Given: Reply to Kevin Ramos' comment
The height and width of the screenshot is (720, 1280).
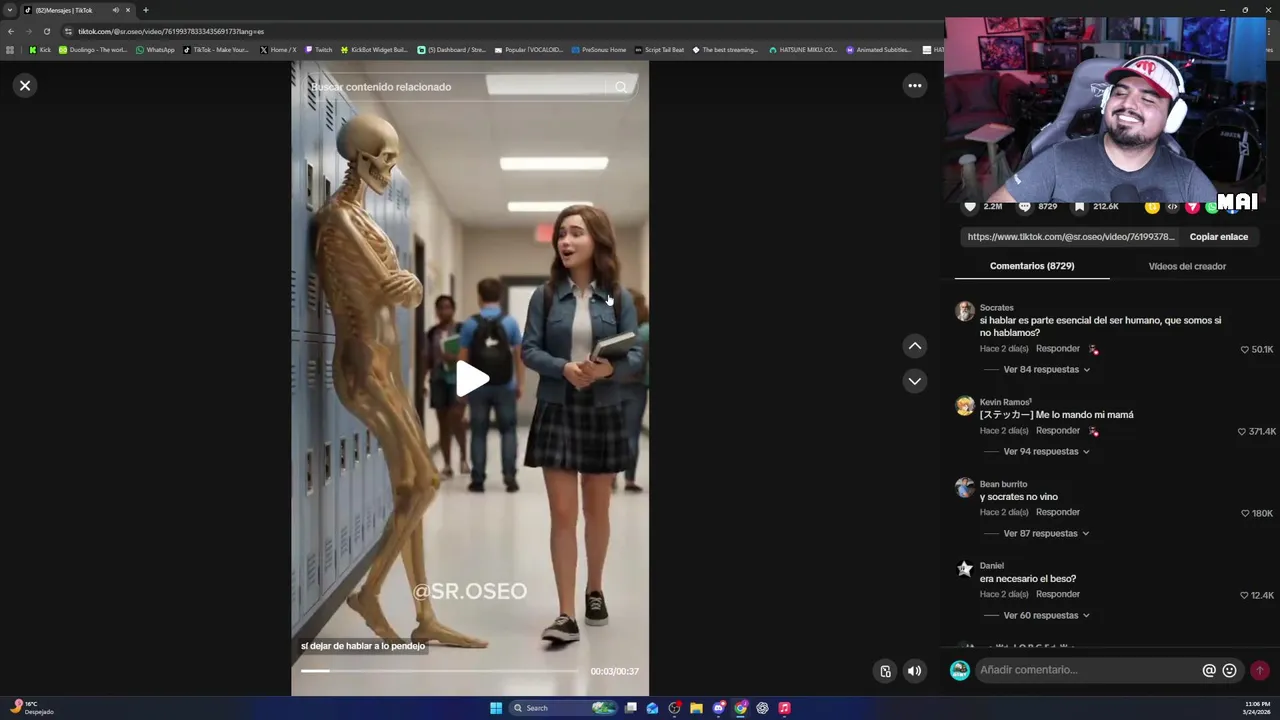Looking at the screenshot, I should [x=1058, y=431].
